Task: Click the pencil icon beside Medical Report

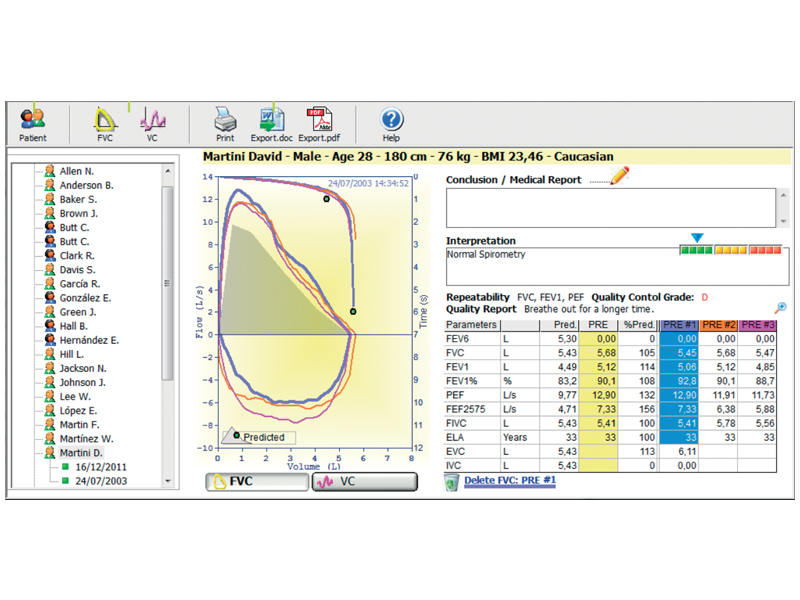Action: [x=620, y=177]
